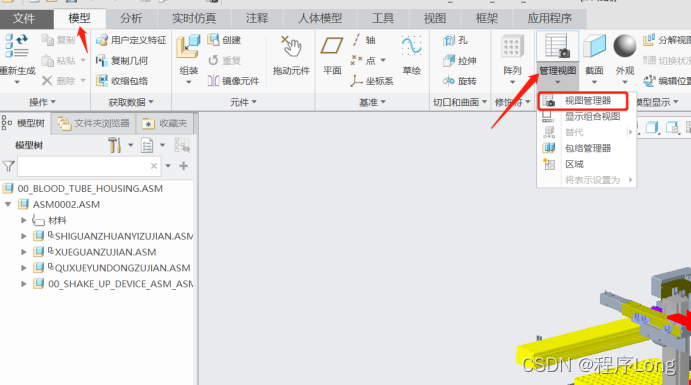This screenshot has width=691, height=385.
Task: Select 00_BLOOD_TUBE_HOUSING.ASM in tree
Action: click(90, 189)
